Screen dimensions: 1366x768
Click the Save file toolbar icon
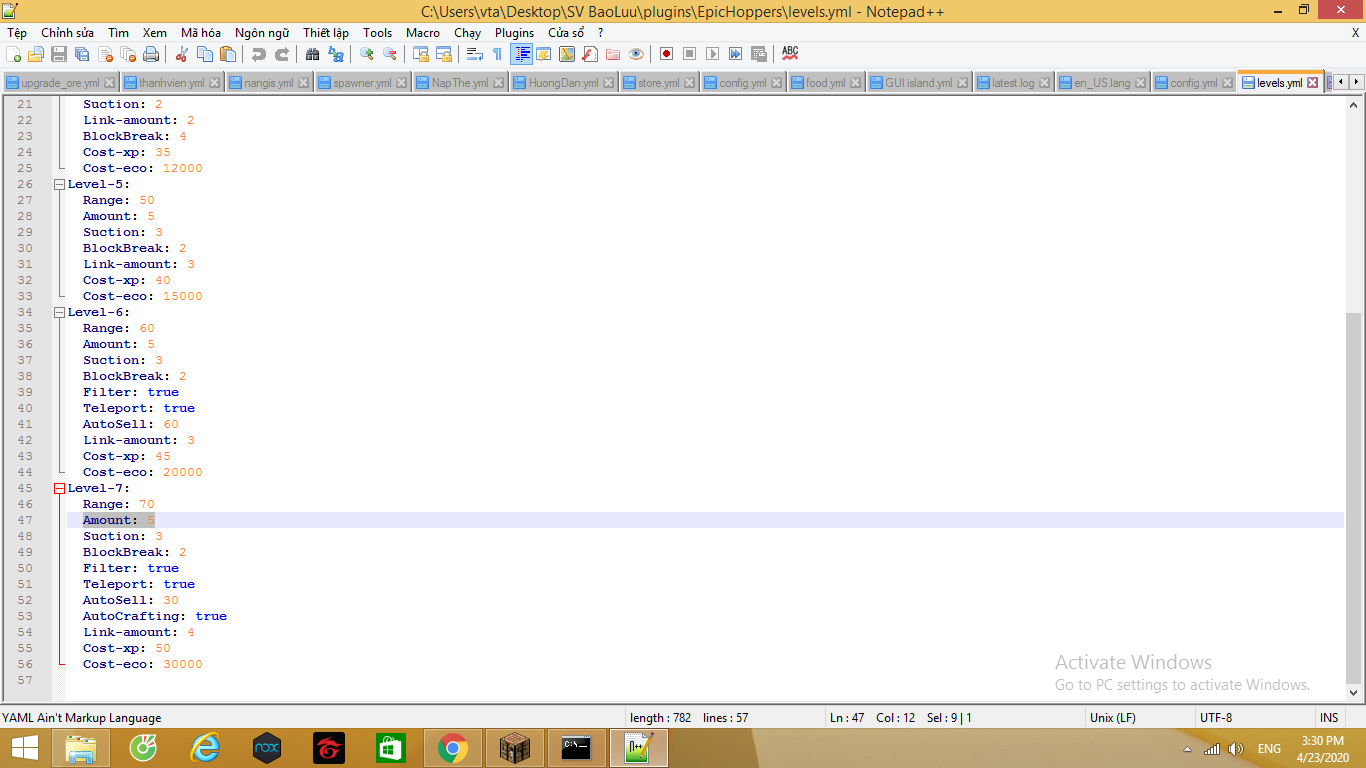(x=59, y=54)
